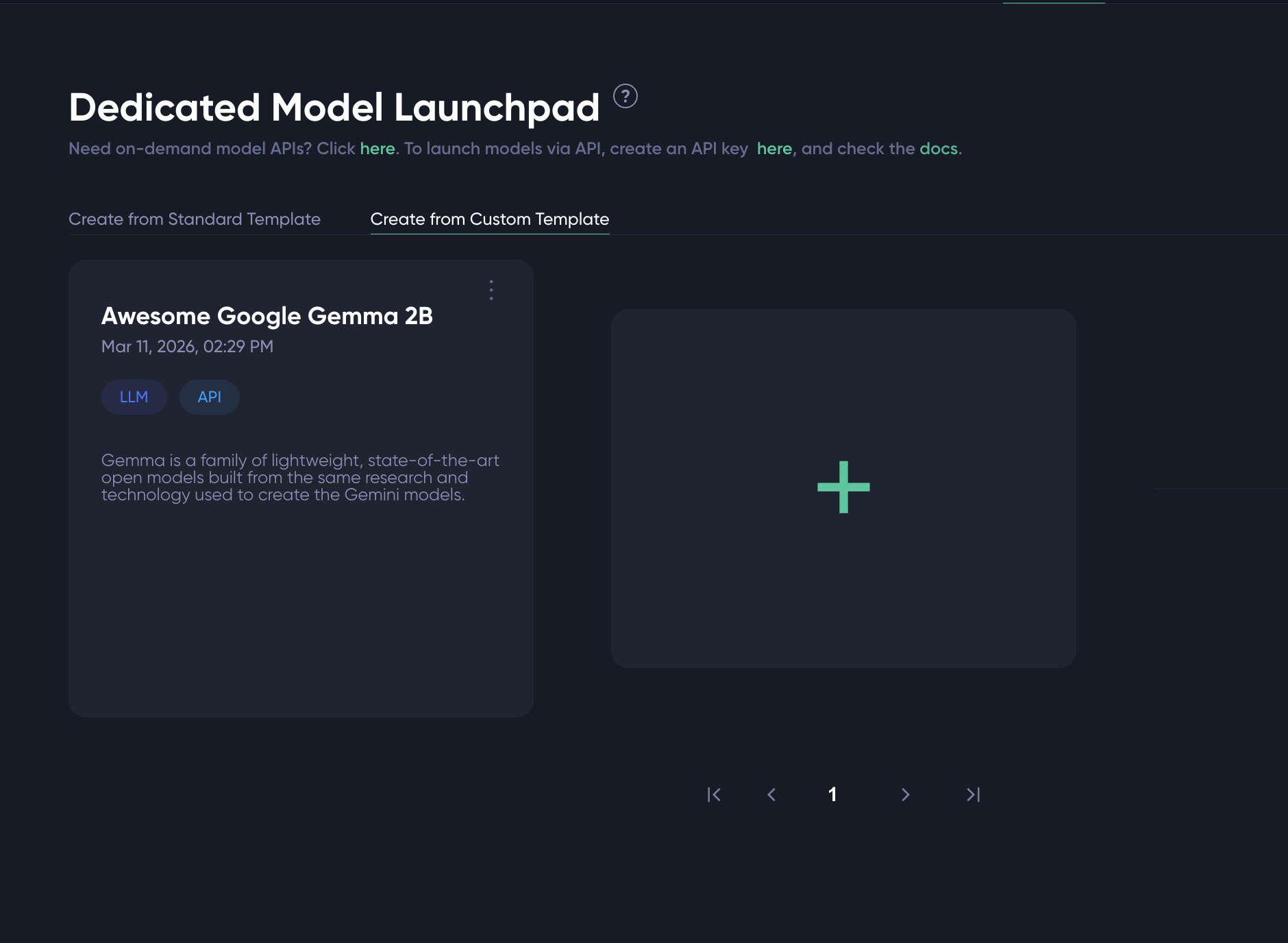
Task: Click the API tag on Gemma card
Action: (210, 397)
